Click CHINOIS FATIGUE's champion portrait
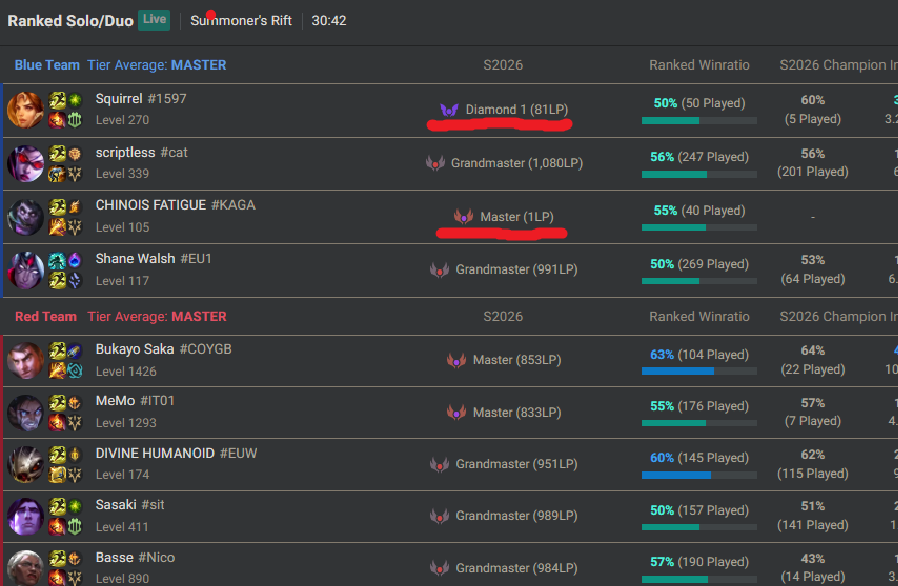898x586 pixels. (25, 217)
